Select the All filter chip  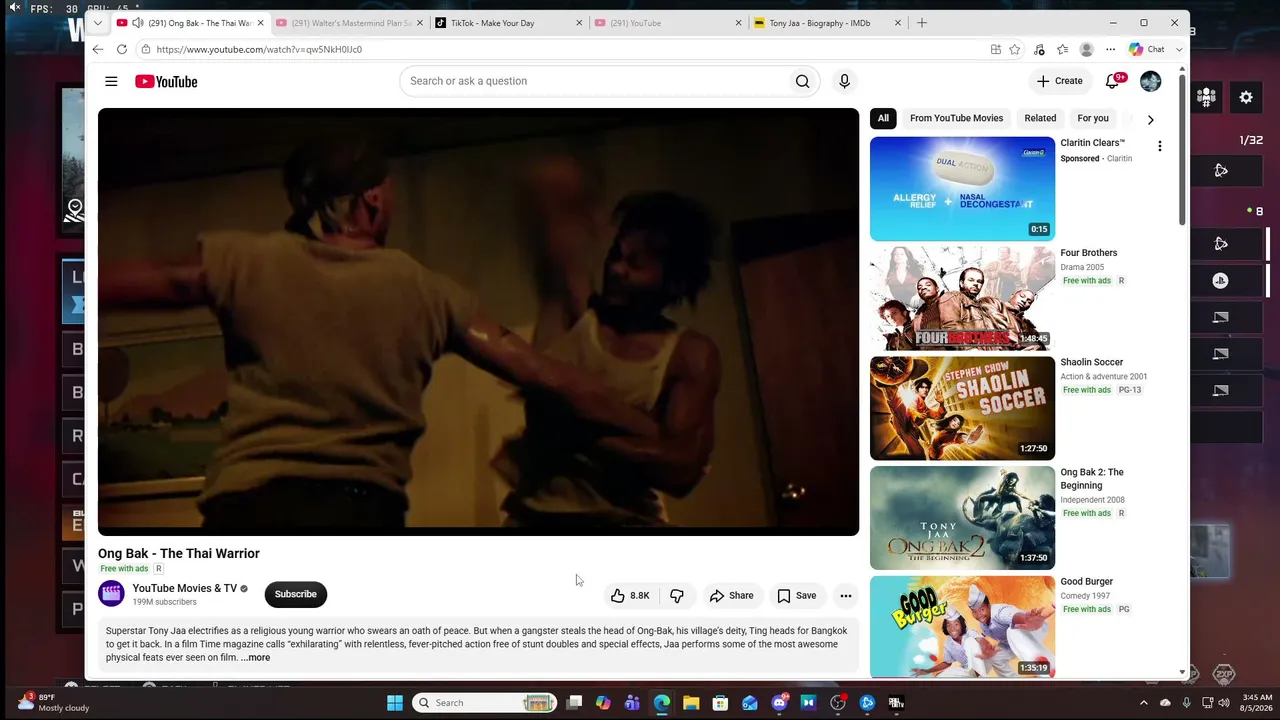tap(883, 118)
